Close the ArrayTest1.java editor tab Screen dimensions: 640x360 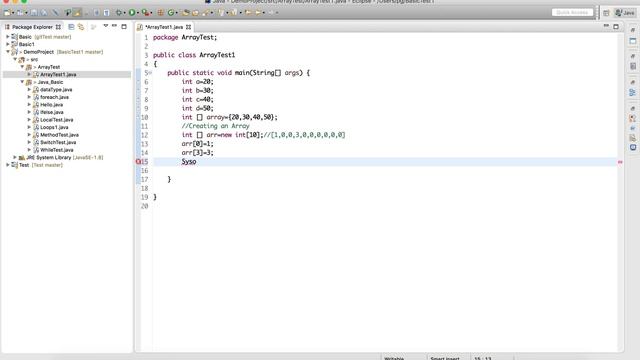pyautogui.click(x=188, y=27)
